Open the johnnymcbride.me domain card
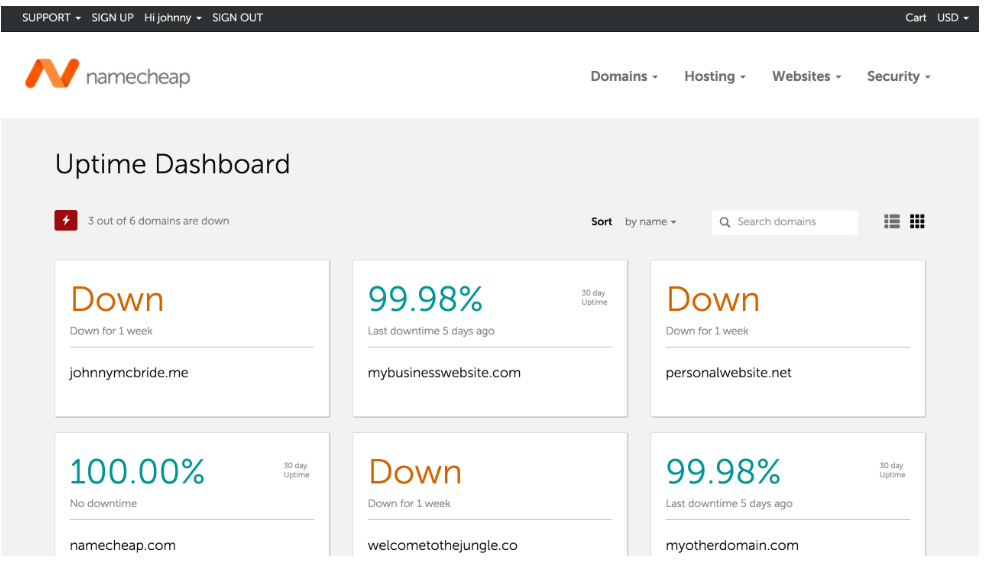This screenshot has height=576, width=987. 192,338
